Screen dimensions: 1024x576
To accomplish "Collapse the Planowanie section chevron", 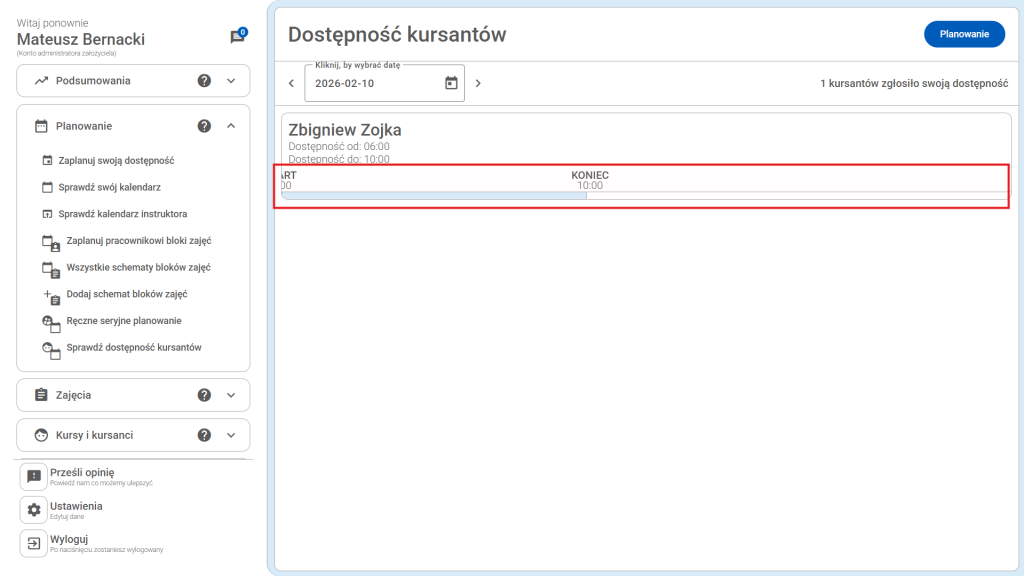I will pos(231,126).
